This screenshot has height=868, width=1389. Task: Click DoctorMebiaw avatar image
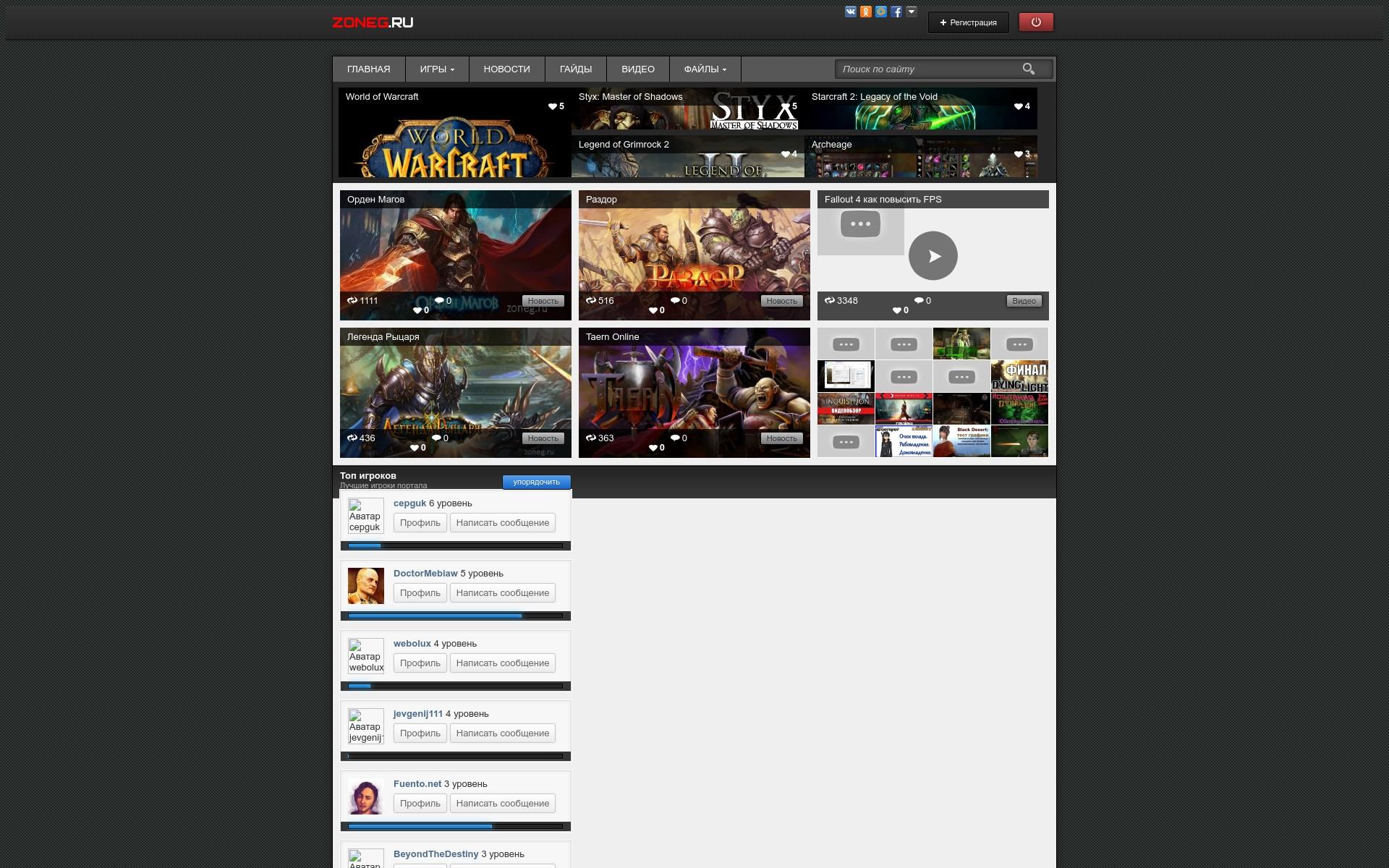pyautogui.click(x=366, y=586)
